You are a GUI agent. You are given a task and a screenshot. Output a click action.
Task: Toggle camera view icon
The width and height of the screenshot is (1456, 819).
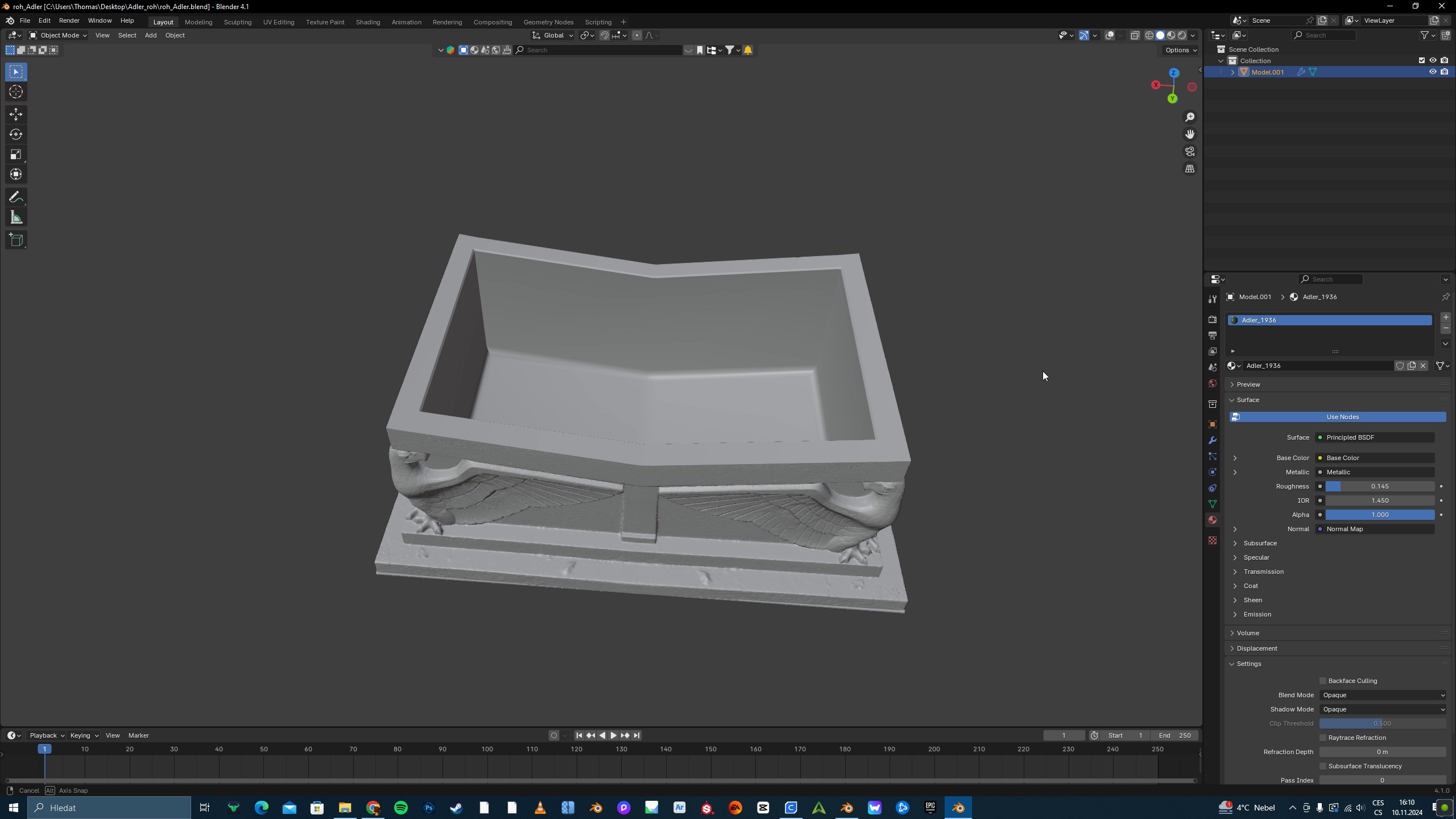point(1190,151)
